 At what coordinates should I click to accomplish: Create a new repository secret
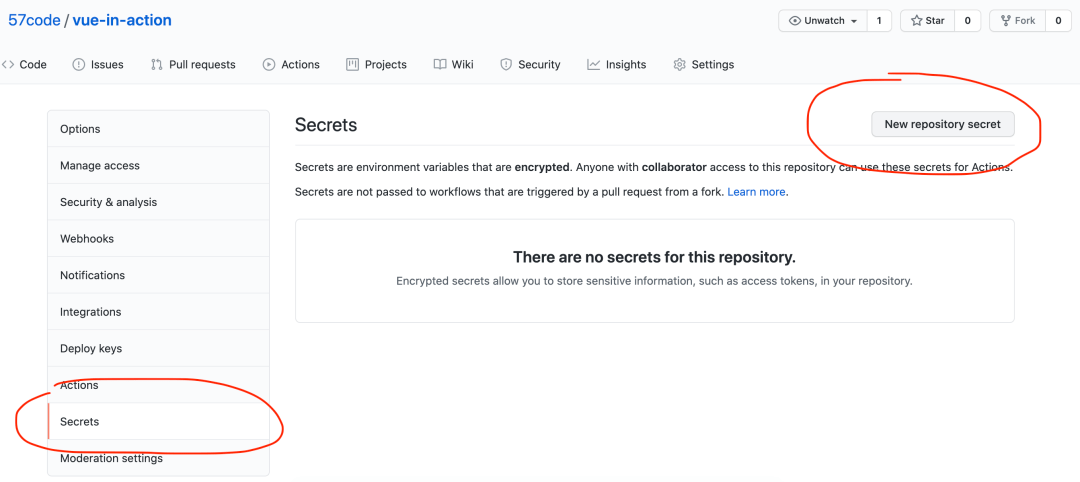[x=943, y=125]
